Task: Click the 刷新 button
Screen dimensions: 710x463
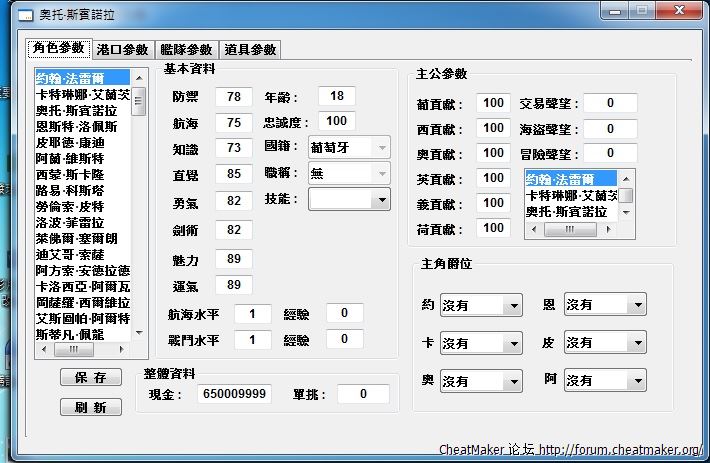Action: click(x=91, y=407)
